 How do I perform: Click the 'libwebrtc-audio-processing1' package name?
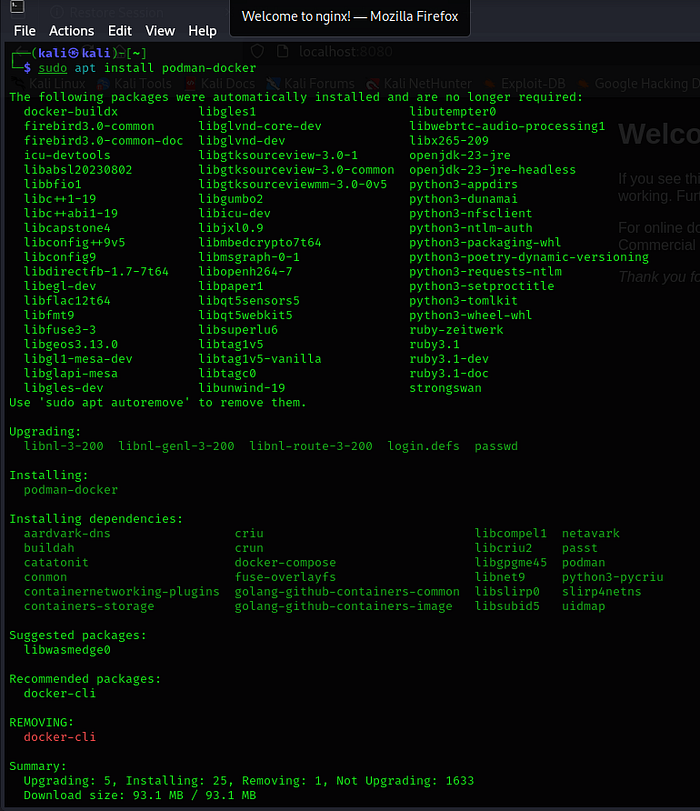(507, 126)
